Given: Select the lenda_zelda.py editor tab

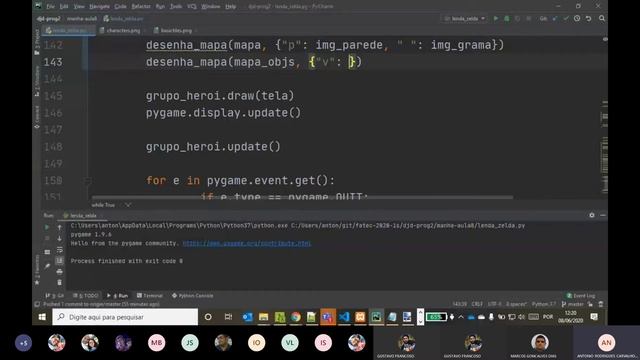Looking at the screenshot, I should [x=69, y=30].
